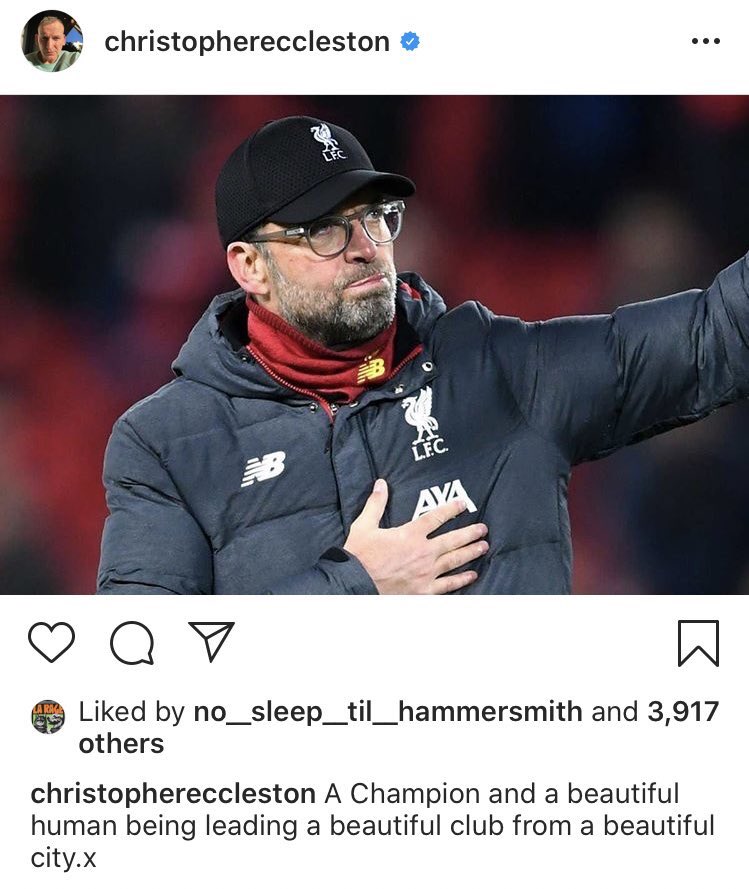Screen dimensions: 749x889
Task: Click the liker's small avatar thumbnail
Action: tap(48, 717)
